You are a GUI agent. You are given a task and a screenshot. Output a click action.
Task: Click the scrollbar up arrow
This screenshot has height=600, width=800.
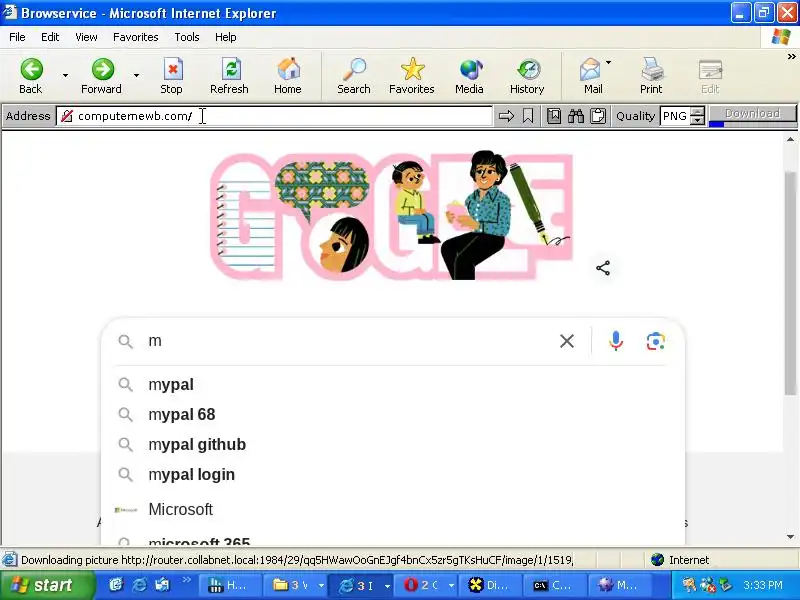coord(791,139)
